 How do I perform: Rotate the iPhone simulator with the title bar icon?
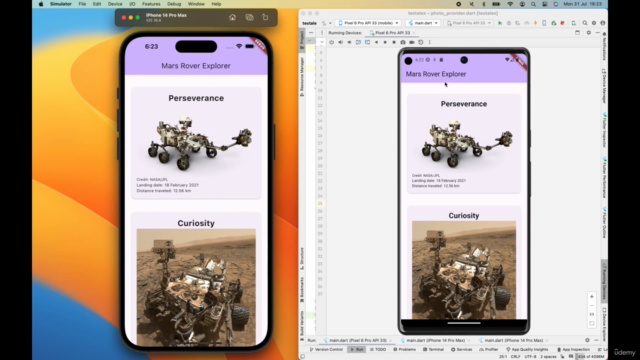[x=265, y=18]
